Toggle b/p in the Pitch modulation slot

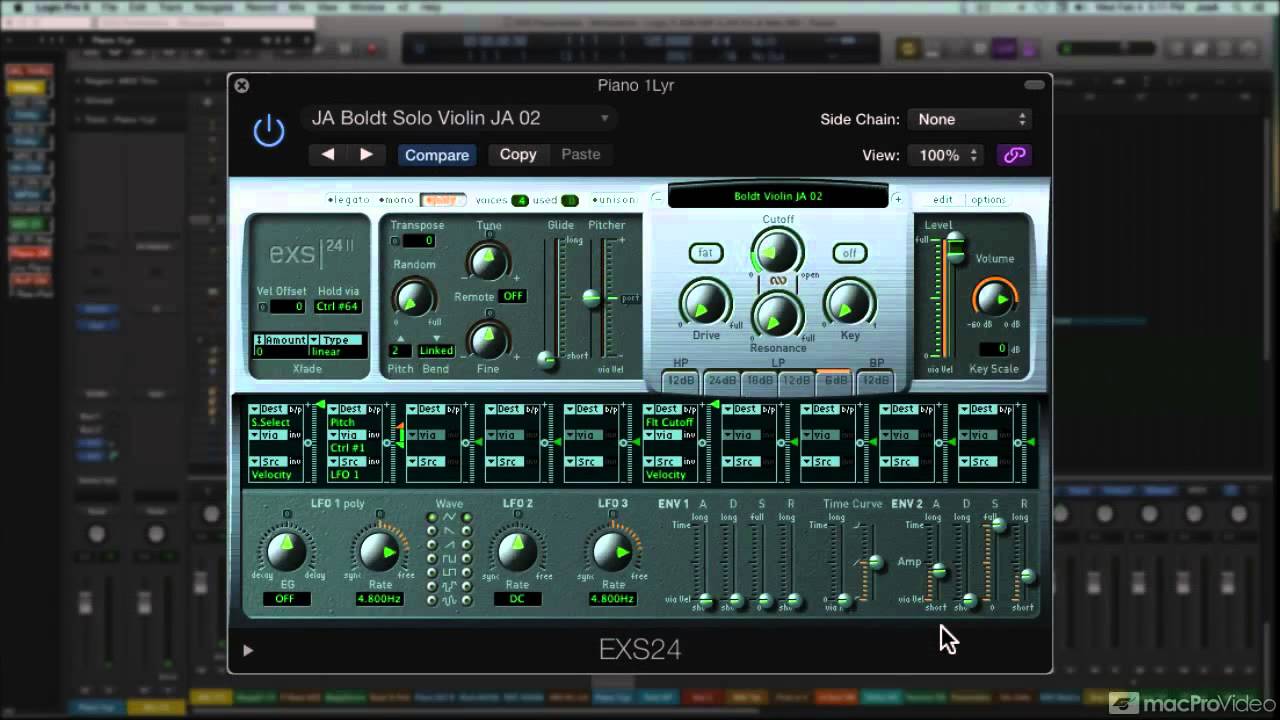click(x=375, y=409)
